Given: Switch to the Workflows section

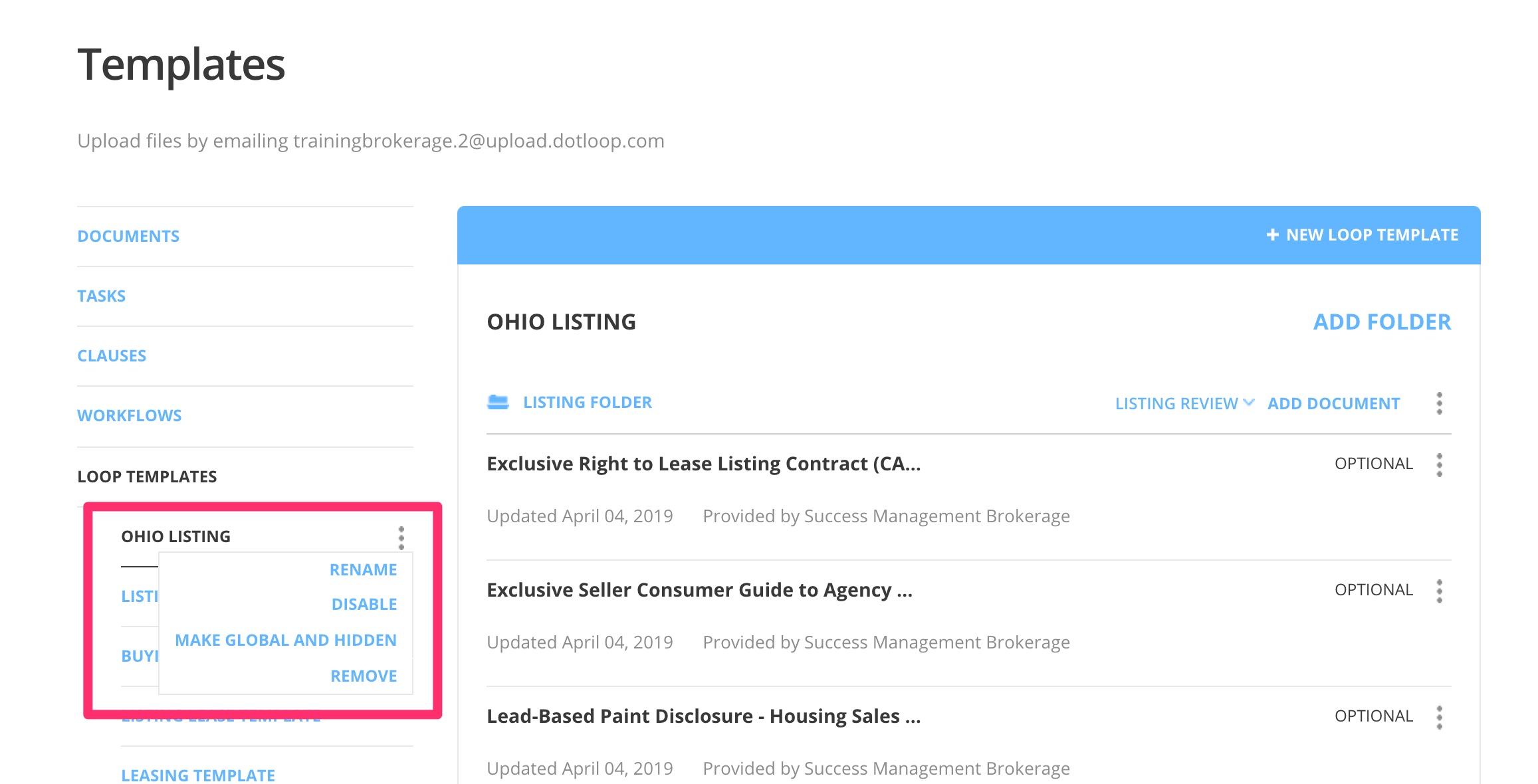Looking at the screenshot, I should [129, 415].
